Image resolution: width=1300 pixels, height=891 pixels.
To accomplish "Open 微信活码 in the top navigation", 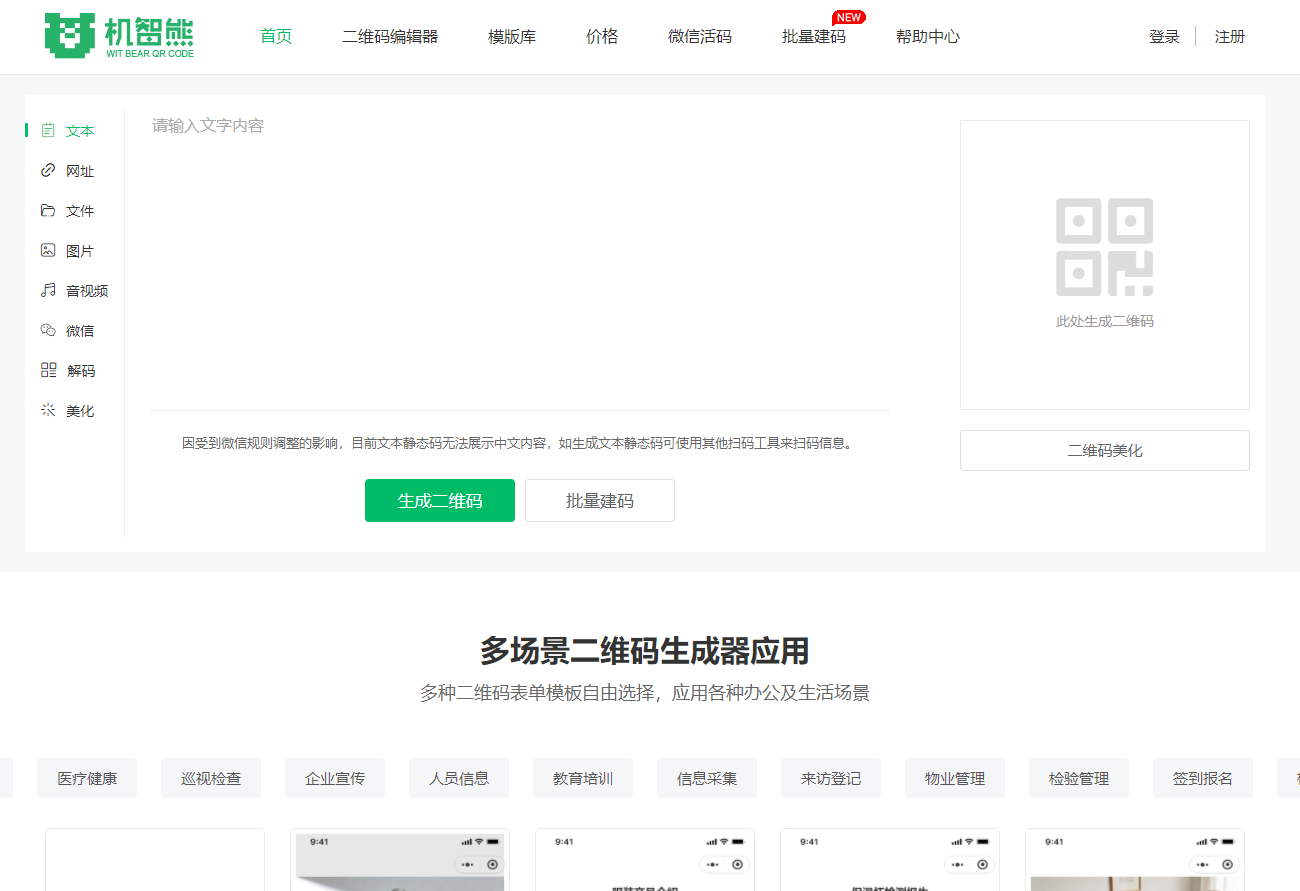I will [700, 37].
